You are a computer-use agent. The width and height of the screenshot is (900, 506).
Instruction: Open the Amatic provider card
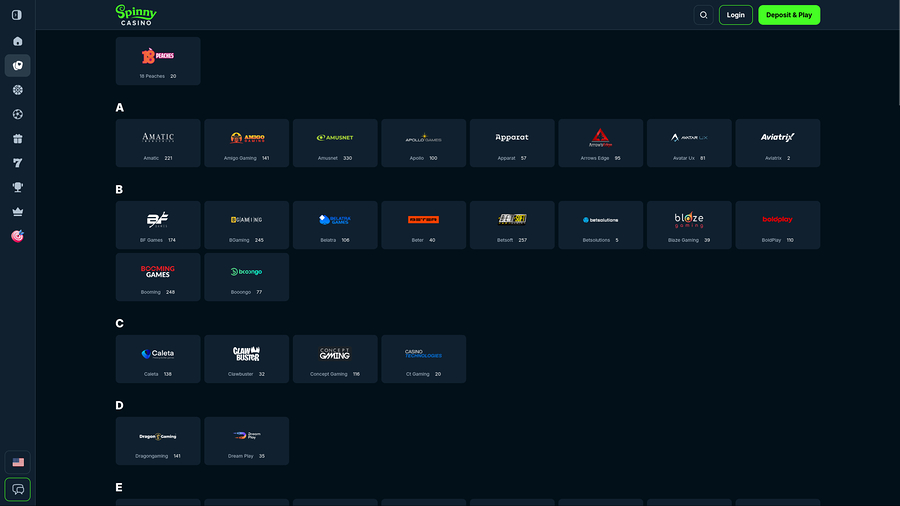pos(158,143)
